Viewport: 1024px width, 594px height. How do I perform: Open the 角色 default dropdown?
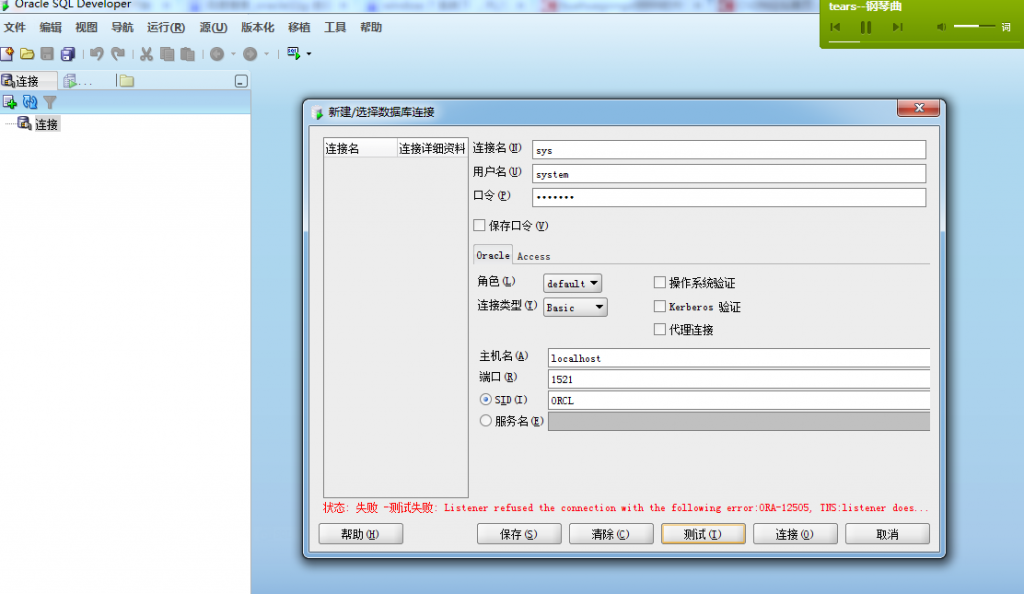click(x=572, y=283)
